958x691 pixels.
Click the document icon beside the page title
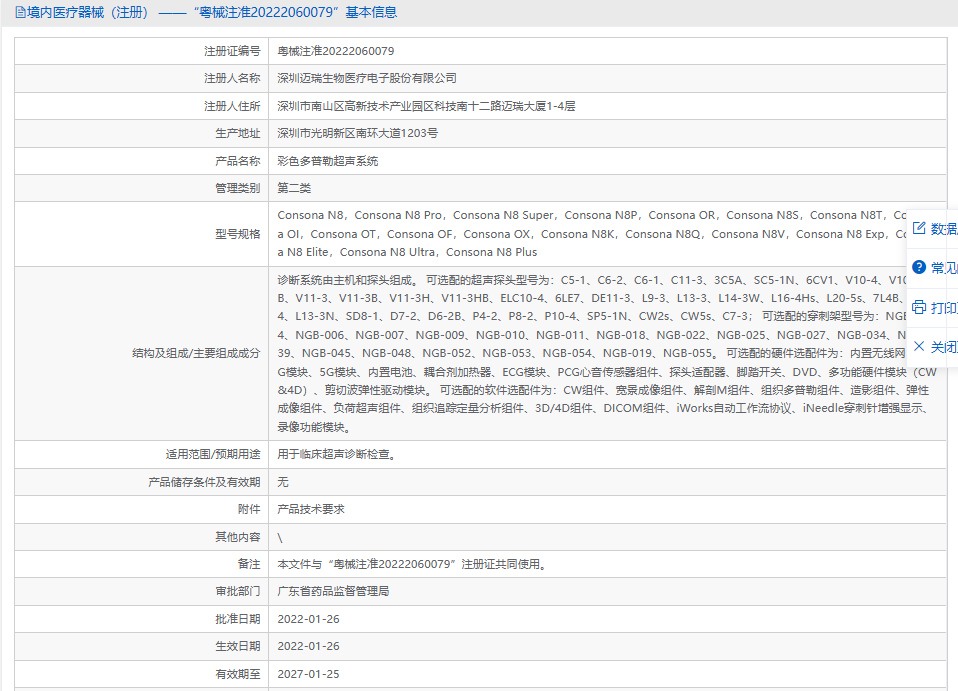(x=20, y=12)
